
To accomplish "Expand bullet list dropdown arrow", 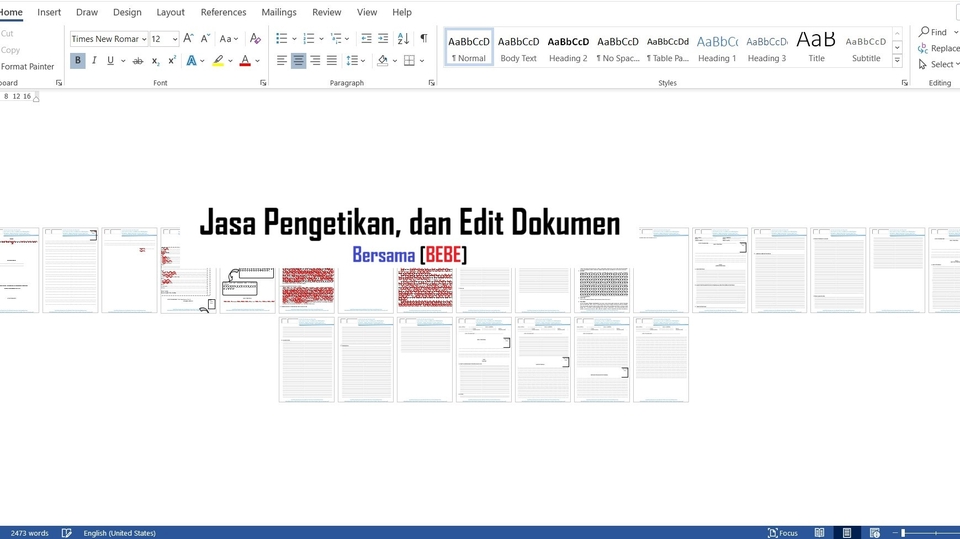I will [294, 39].
